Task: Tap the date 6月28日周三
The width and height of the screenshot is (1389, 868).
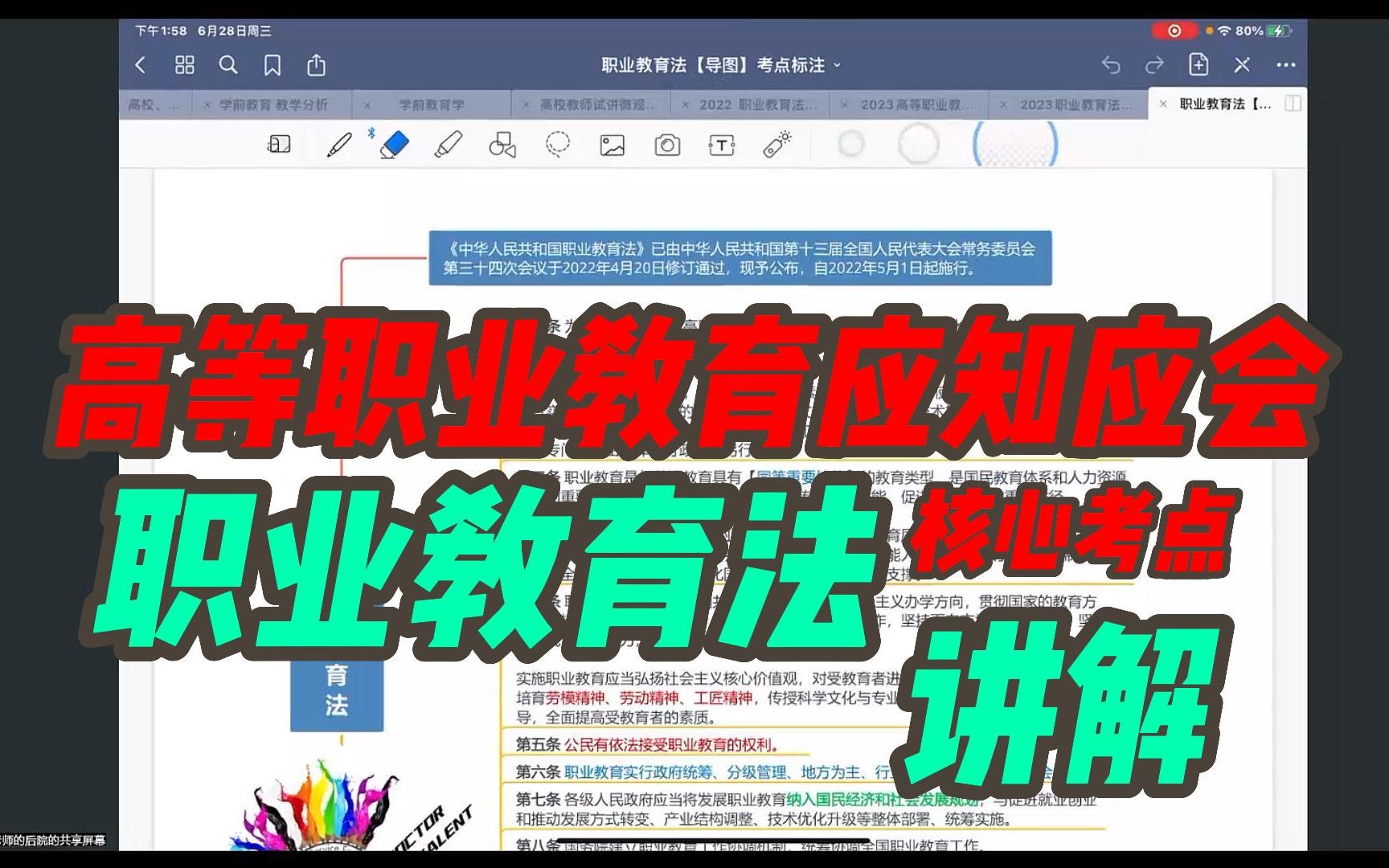Action: tap(234, 31)
